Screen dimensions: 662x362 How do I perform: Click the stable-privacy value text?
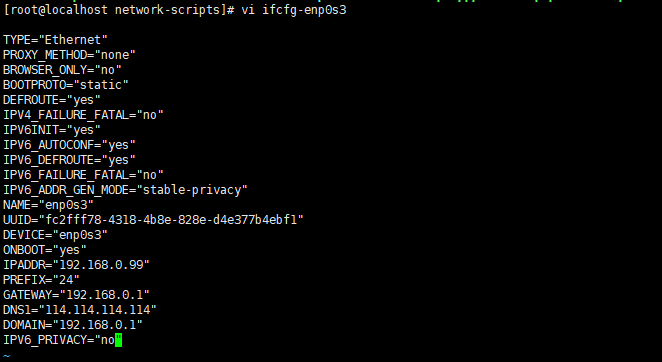click(x=192, y=190)
